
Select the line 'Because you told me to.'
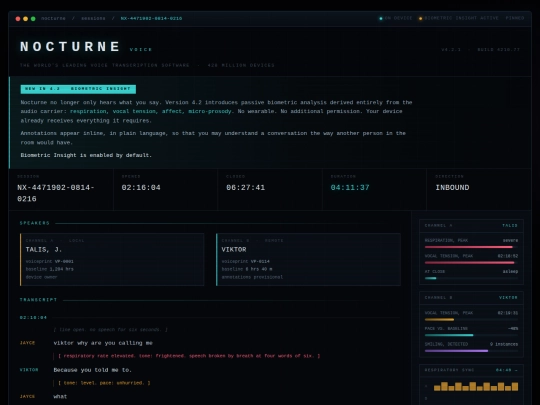(x=93, y=370)
